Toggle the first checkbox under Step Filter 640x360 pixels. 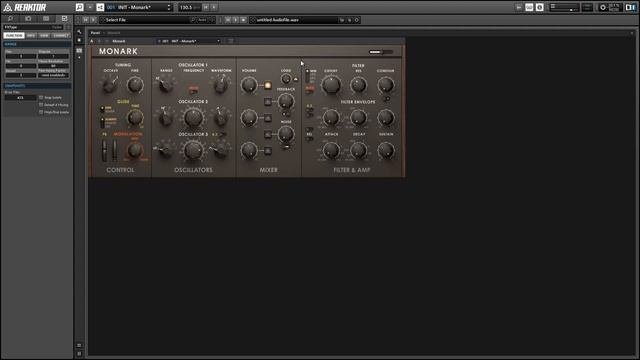click(41, 98)
